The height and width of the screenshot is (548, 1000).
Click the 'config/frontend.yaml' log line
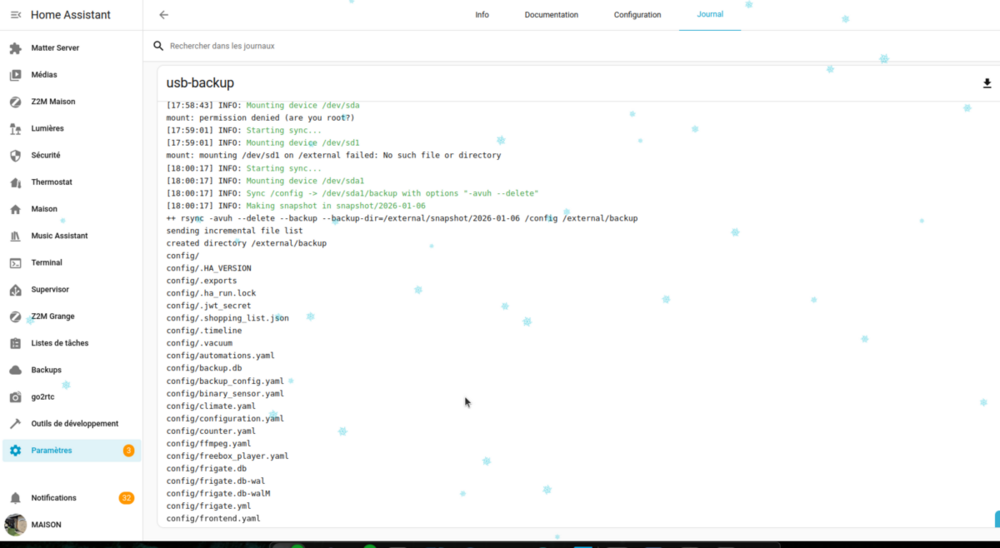pyautogui.click(x=214, y=519)
